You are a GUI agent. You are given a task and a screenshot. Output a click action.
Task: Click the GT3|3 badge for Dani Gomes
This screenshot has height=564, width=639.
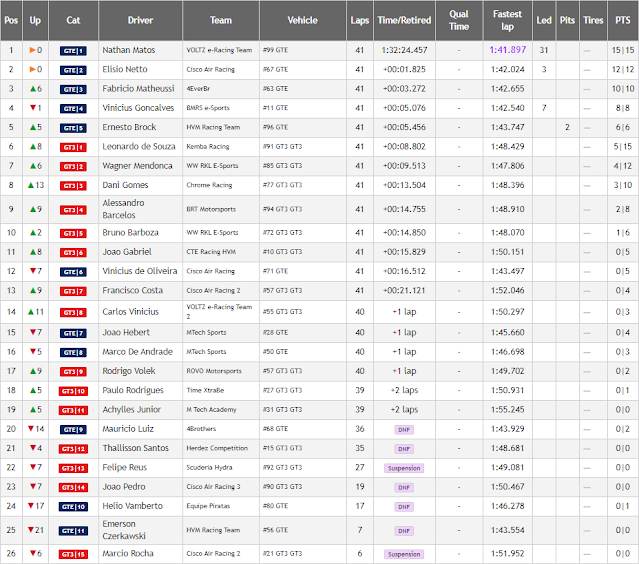[73, 186]
